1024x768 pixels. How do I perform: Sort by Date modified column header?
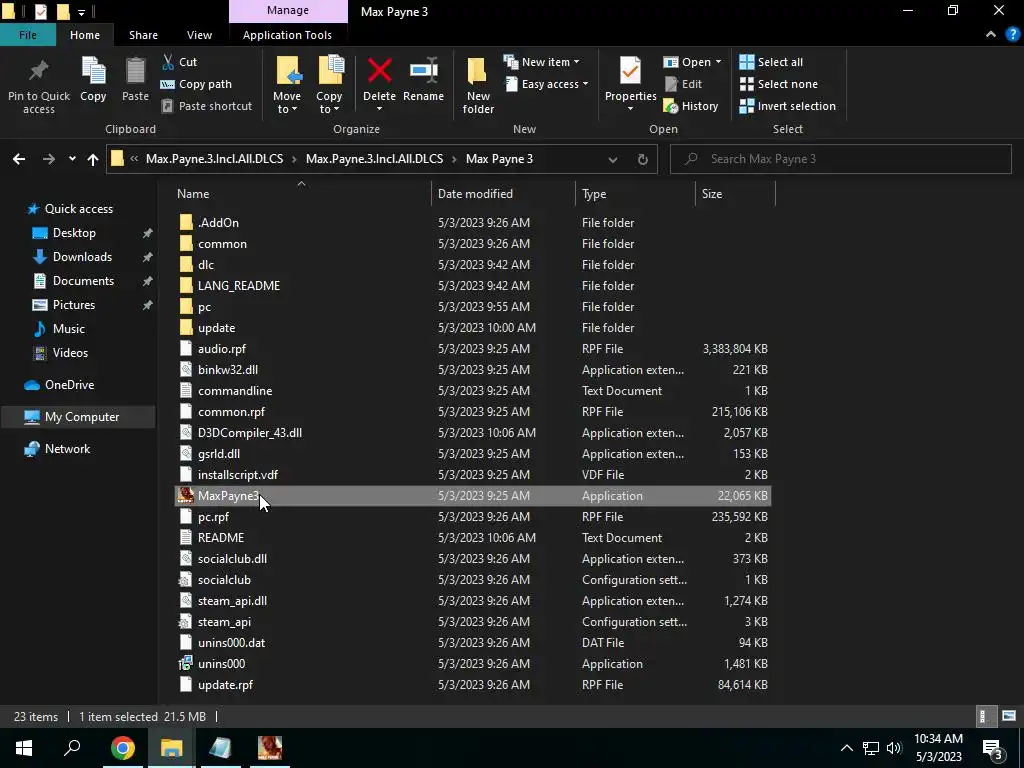tap(475, 194)
